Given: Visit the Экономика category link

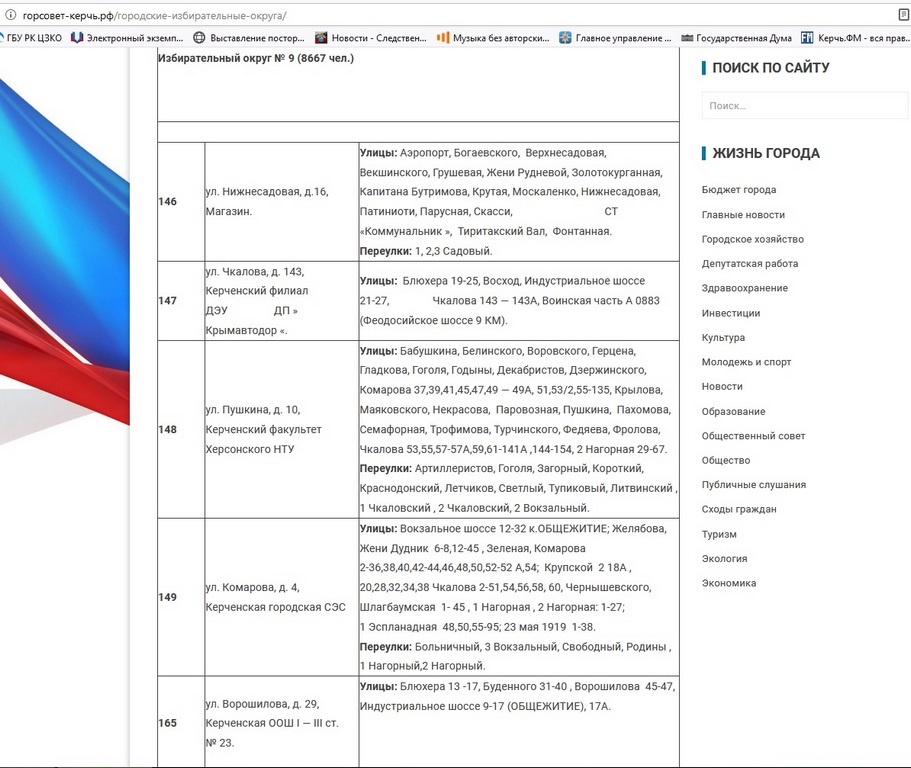Looking at the screenshot, I should (729, 583).
